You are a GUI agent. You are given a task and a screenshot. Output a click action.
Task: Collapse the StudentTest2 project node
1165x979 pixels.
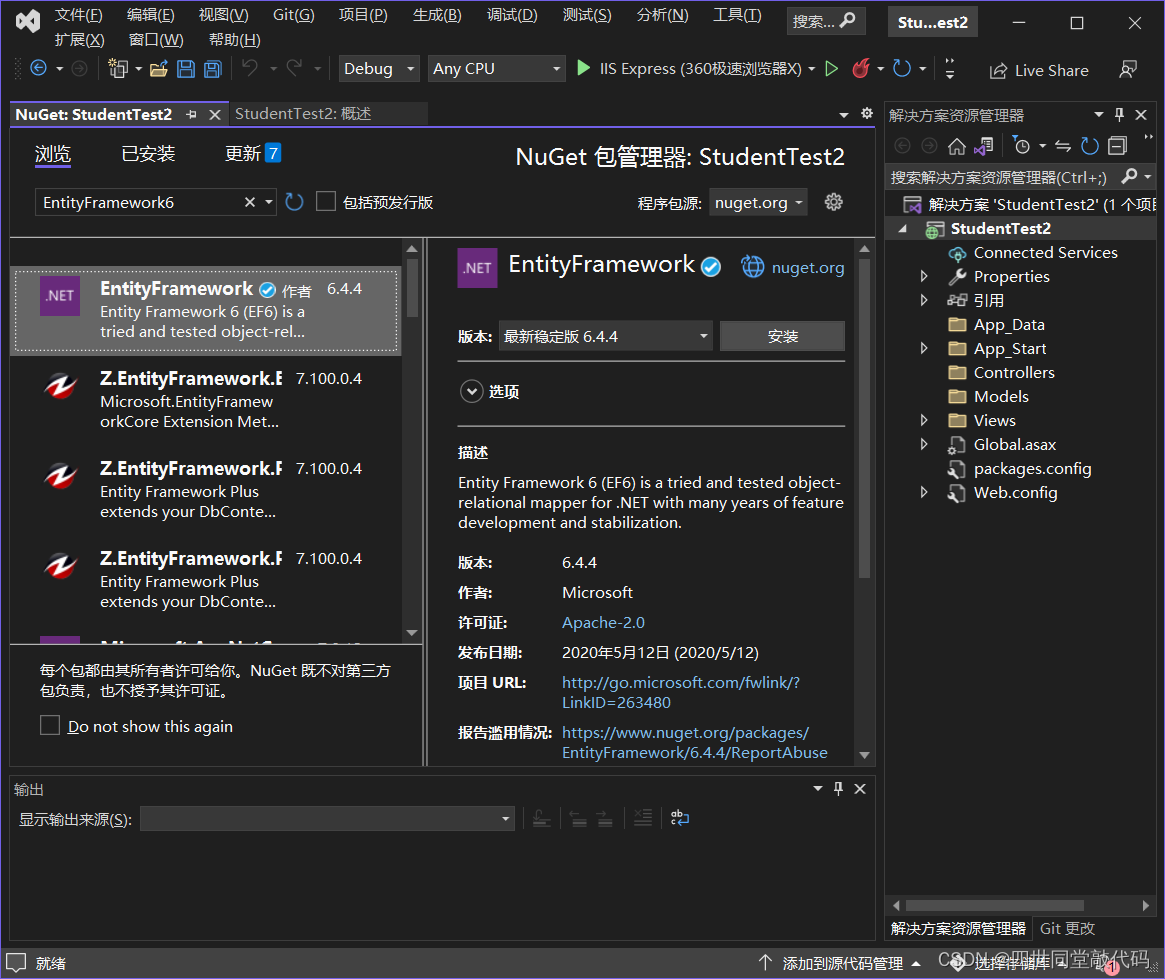[903, 229]
